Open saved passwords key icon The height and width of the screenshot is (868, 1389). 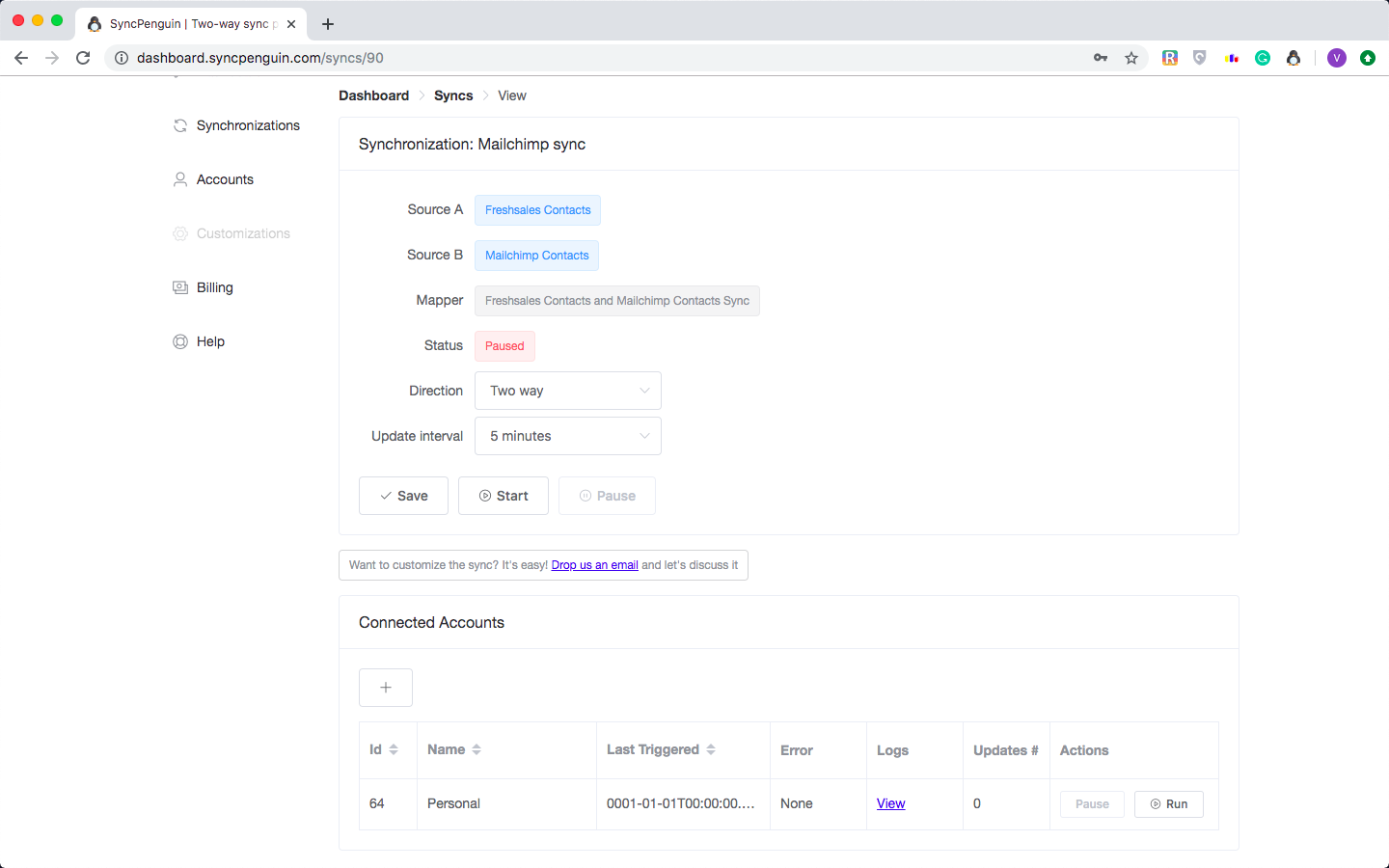[x=1101, y=58]
